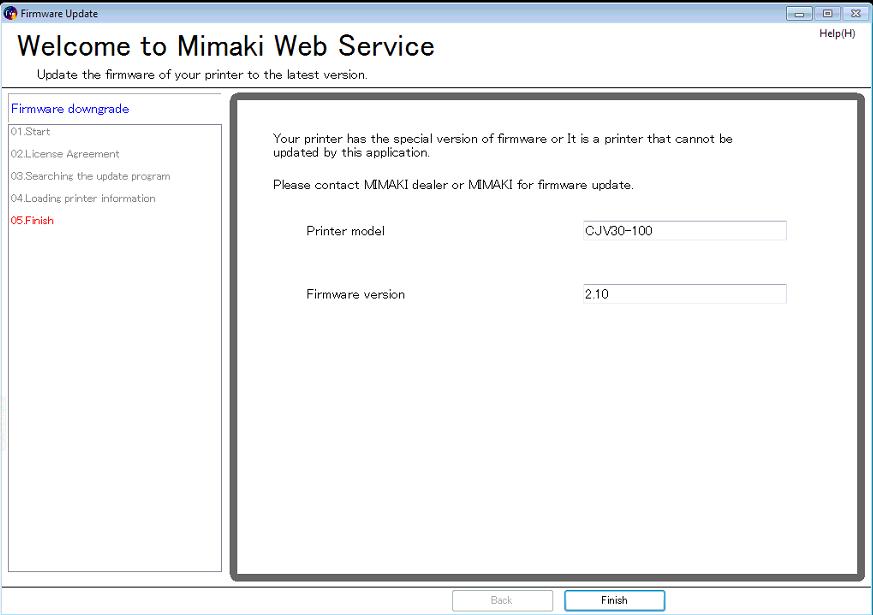Close the Firmware Update window
The height and width of the screenshot is (615, 873).
click(x=856, y=13)
